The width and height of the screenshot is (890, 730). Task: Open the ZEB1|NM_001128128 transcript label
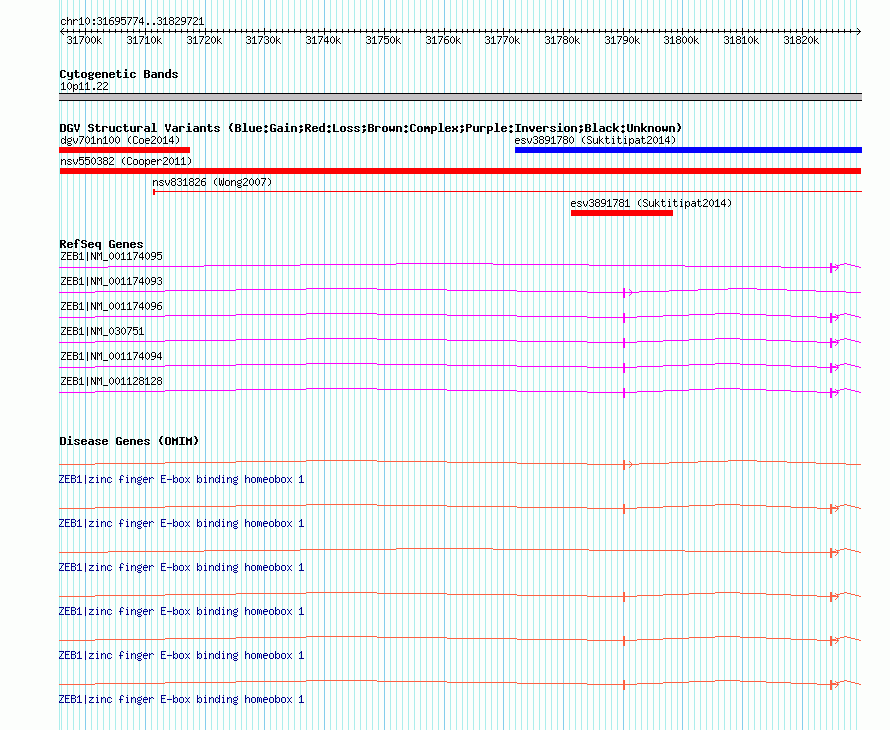tap(111, 381)
